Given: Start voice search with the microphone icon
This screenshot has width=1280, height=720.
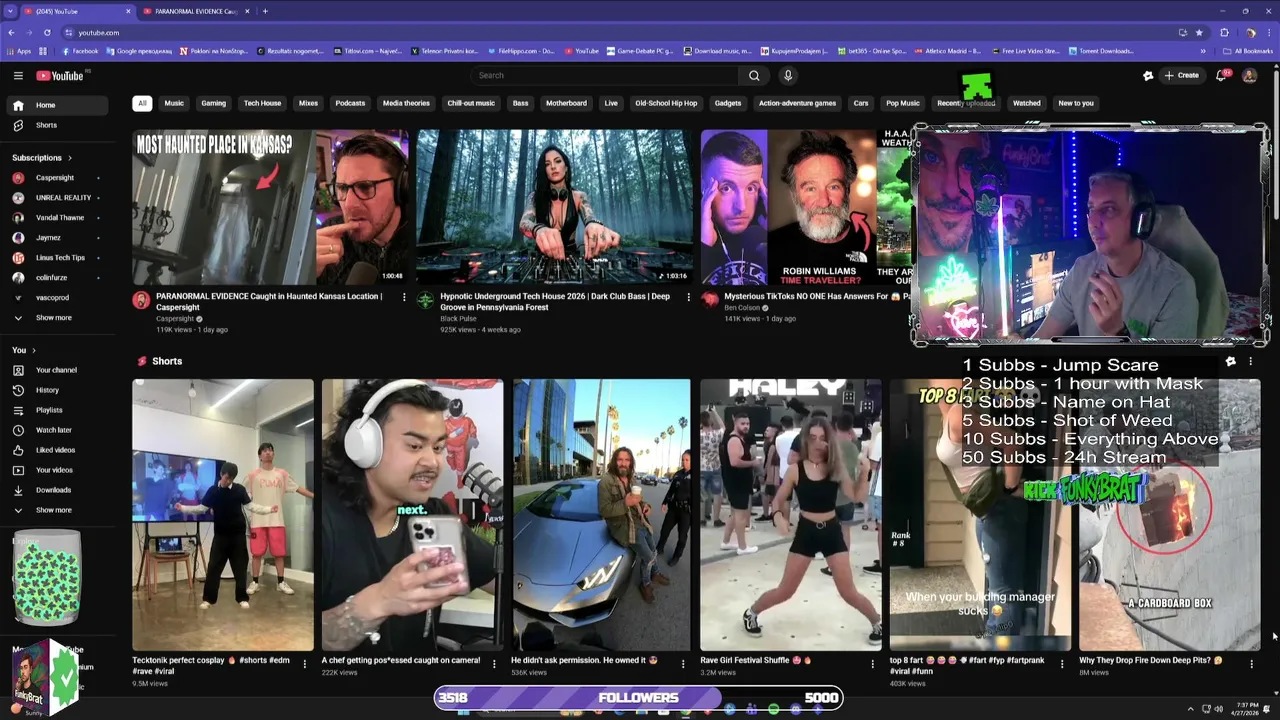Looking at the screenshot, I should tap(788, 75).
